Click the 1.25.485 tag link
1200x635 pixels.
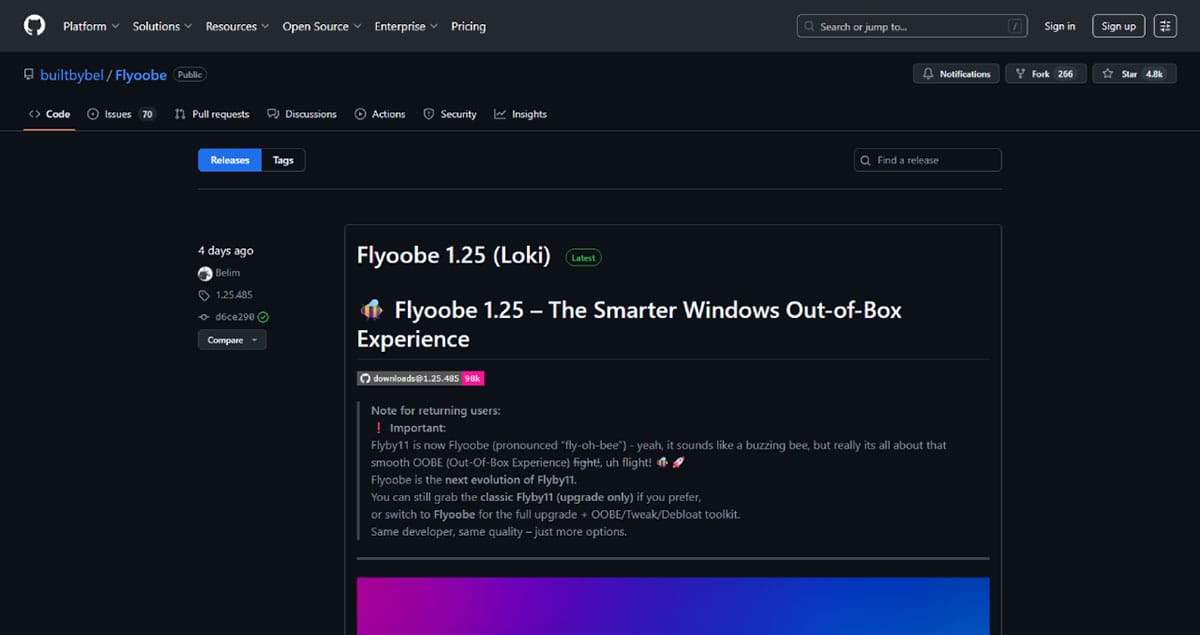(233, 295)
